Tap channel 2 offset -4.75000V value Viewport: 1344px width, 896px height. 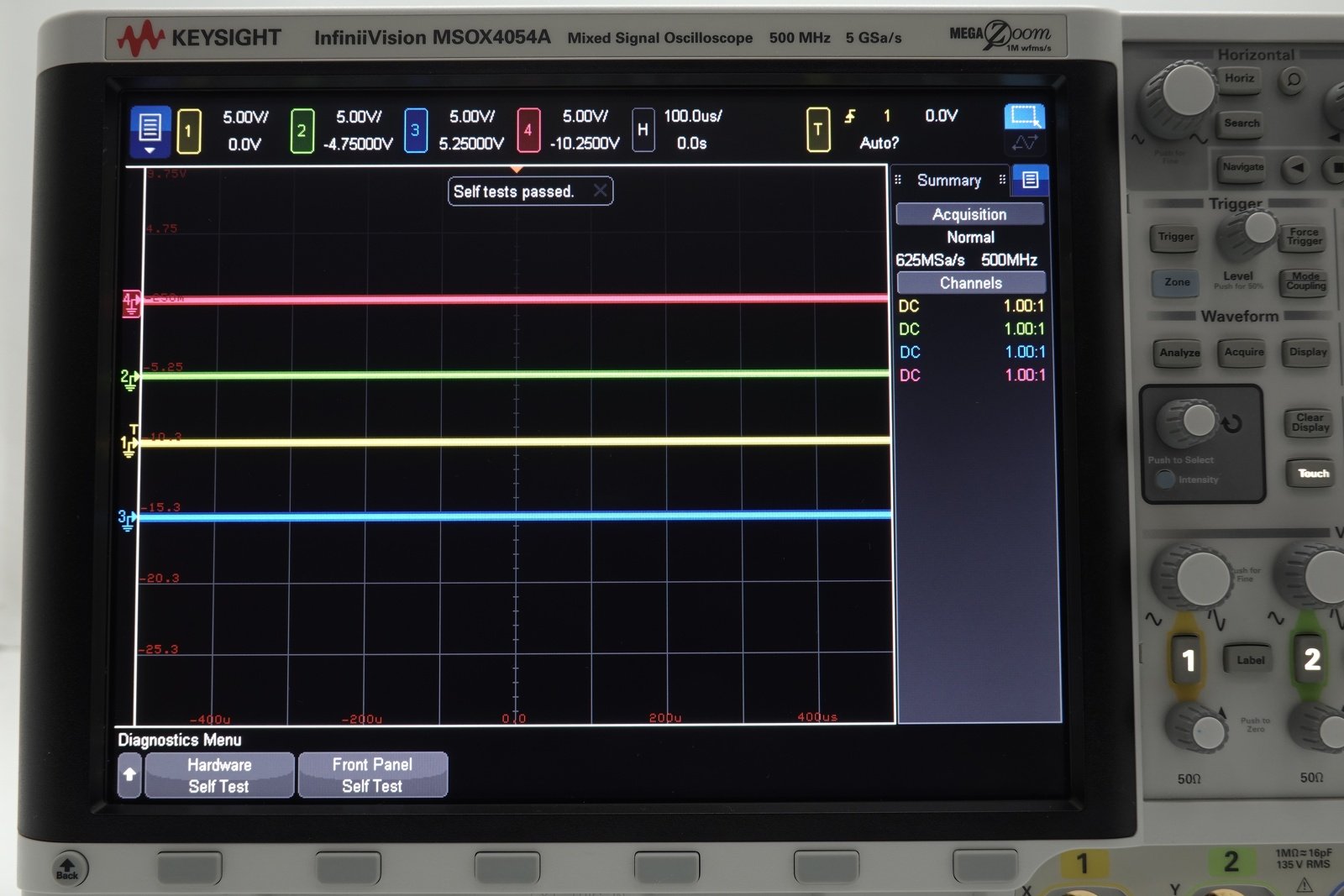(x=358, y=144)
